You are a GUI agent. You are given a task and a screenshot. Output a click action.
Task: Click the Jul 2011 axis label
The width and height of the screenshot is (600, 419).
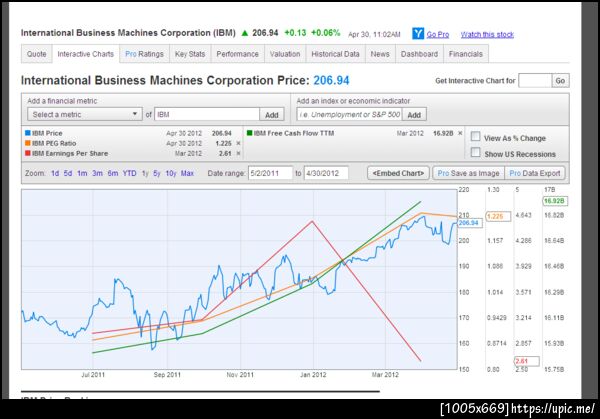[x=93, y=375]
